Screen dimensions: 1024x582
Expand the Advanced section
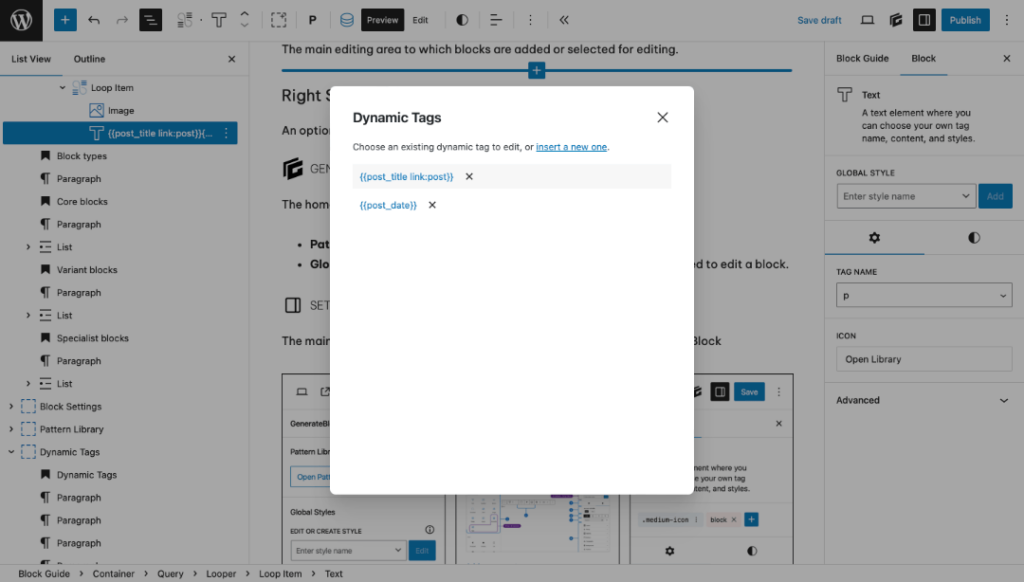click(x=923, y=400)
